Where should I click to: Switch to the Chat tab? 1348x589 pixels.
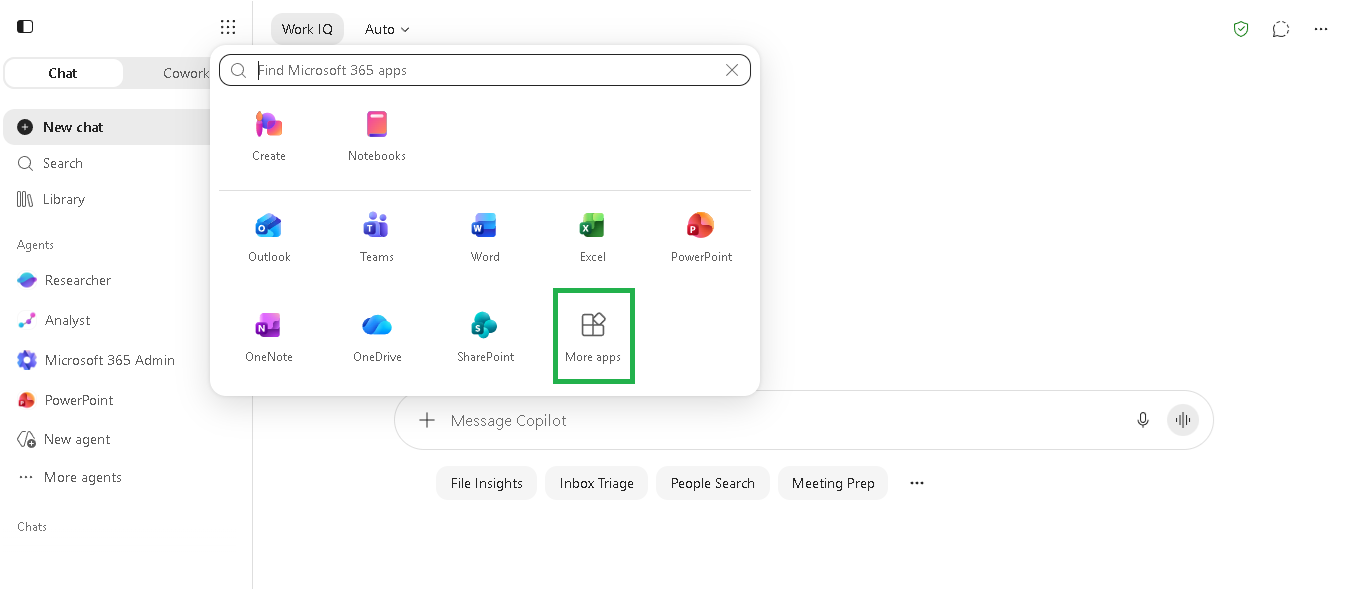[63, 73]
